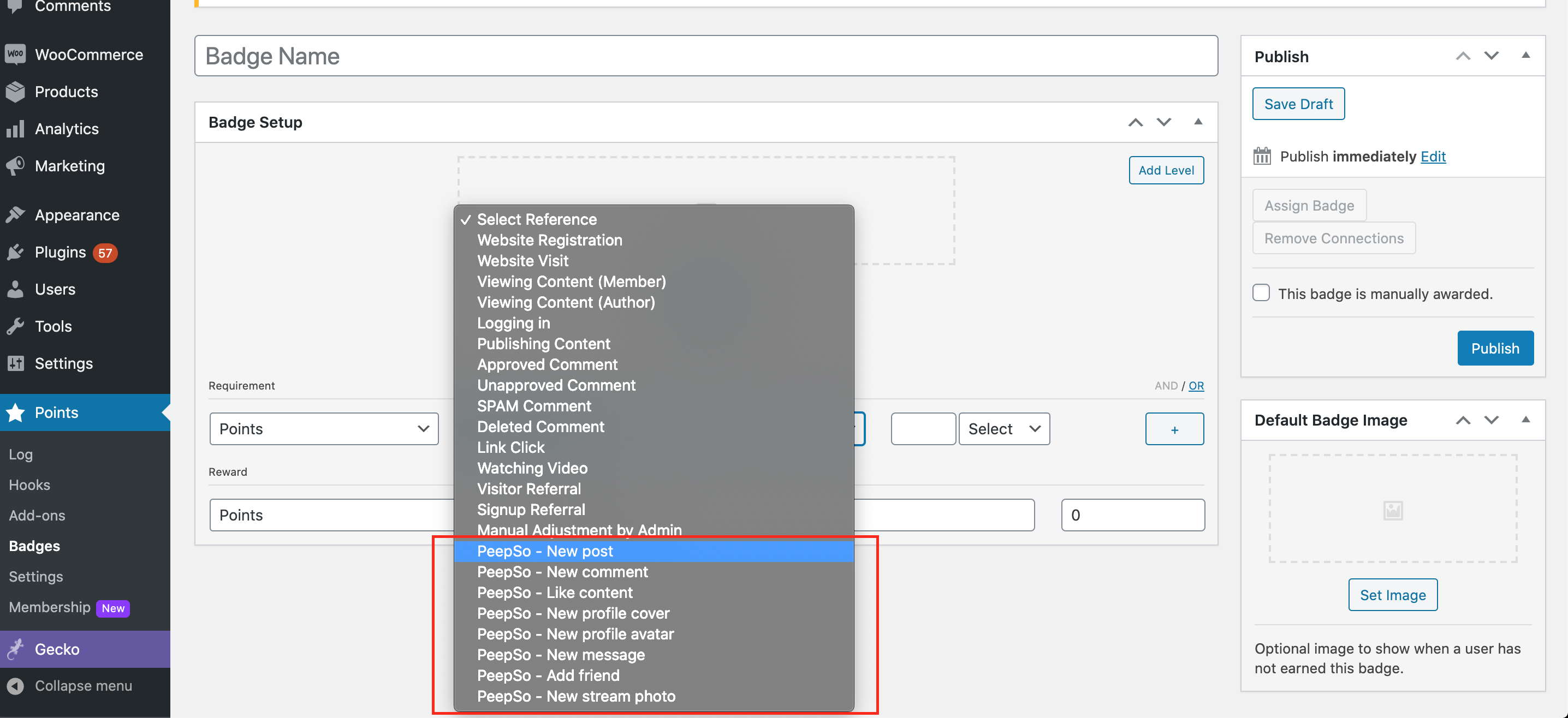Open the Select dropdown in Requirement row
The width and height of the screenshot is (1568, 718).
pos(1003,428)
